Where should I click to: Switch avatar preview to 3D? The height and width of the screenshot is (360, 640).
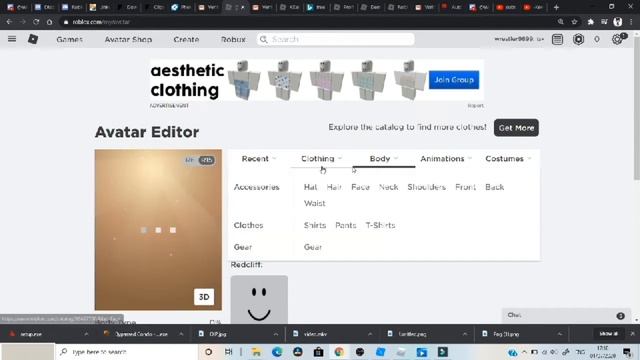204,297
